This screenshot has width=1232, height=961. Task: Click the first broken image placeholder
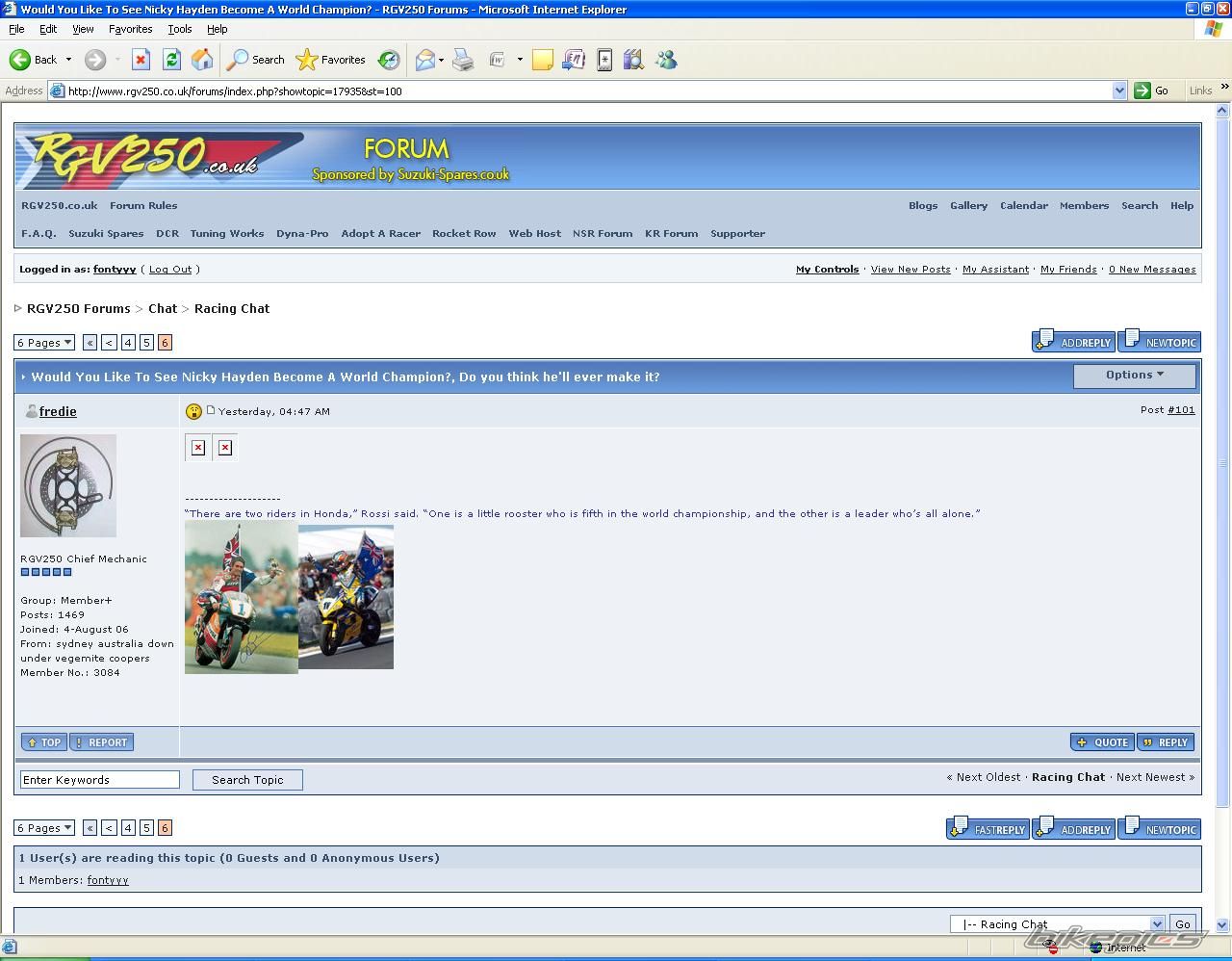198,447
